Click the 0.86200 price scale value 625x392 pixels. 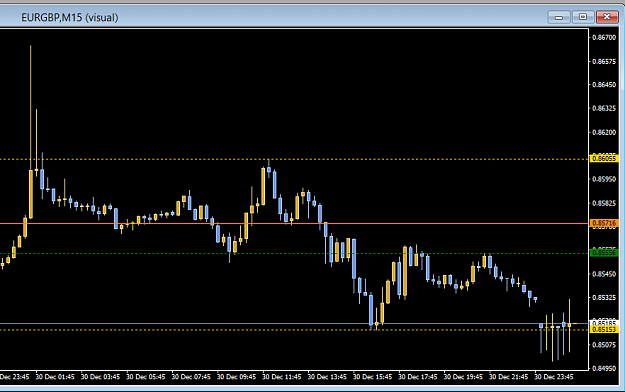604,132
